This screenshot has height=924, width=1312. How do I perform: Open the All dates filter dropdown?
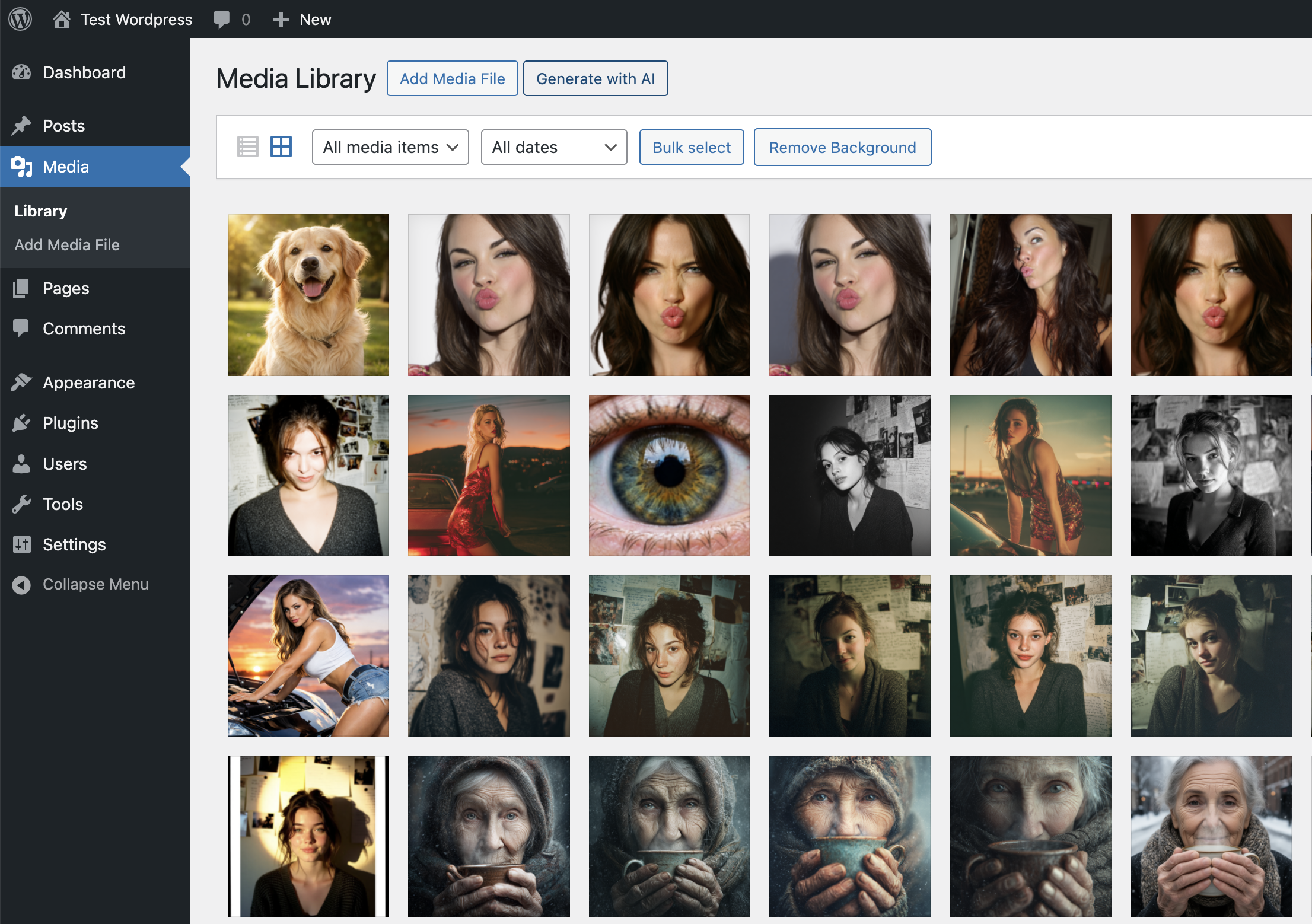553,146
